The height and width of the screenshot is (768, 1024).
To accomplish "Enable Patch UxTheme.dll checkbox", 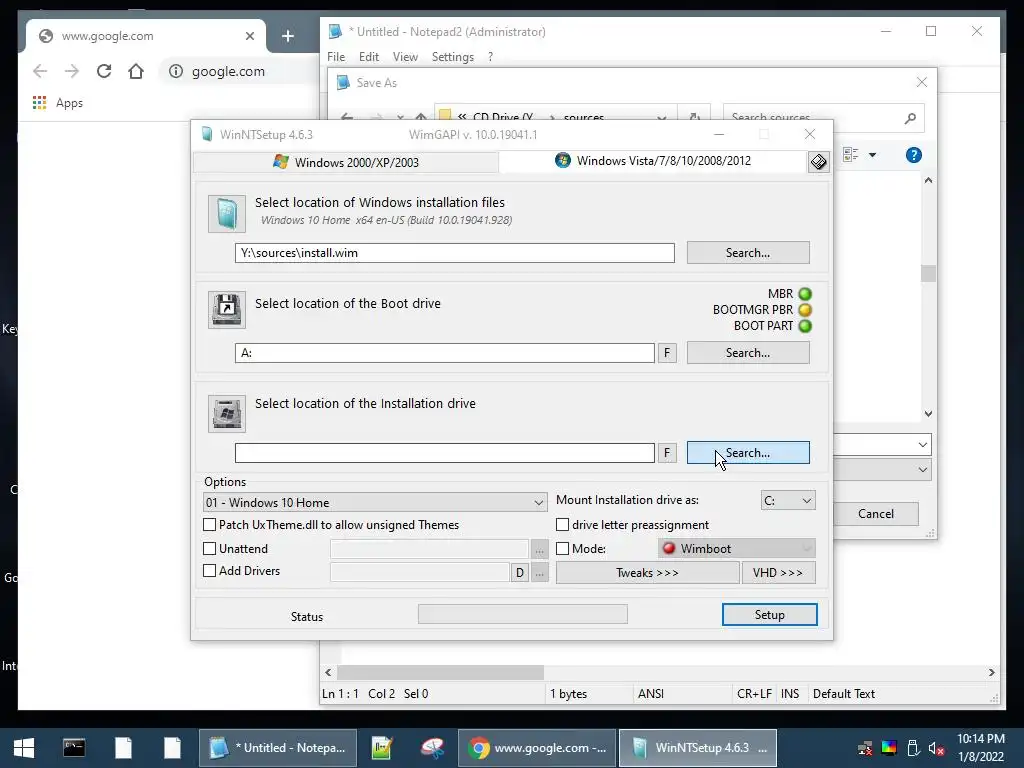I will point(210,525).
